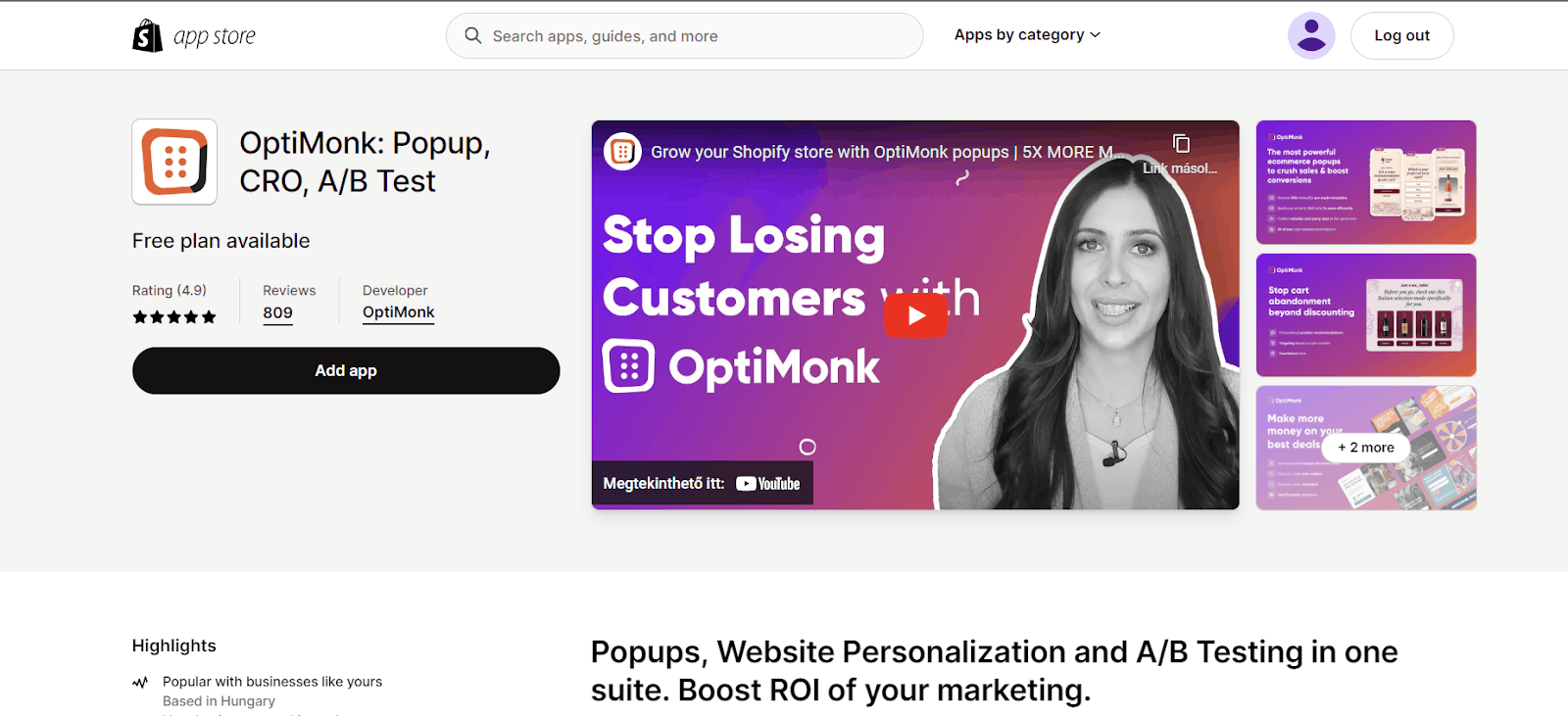Click the five-star rating icons

tap(174, 317)
